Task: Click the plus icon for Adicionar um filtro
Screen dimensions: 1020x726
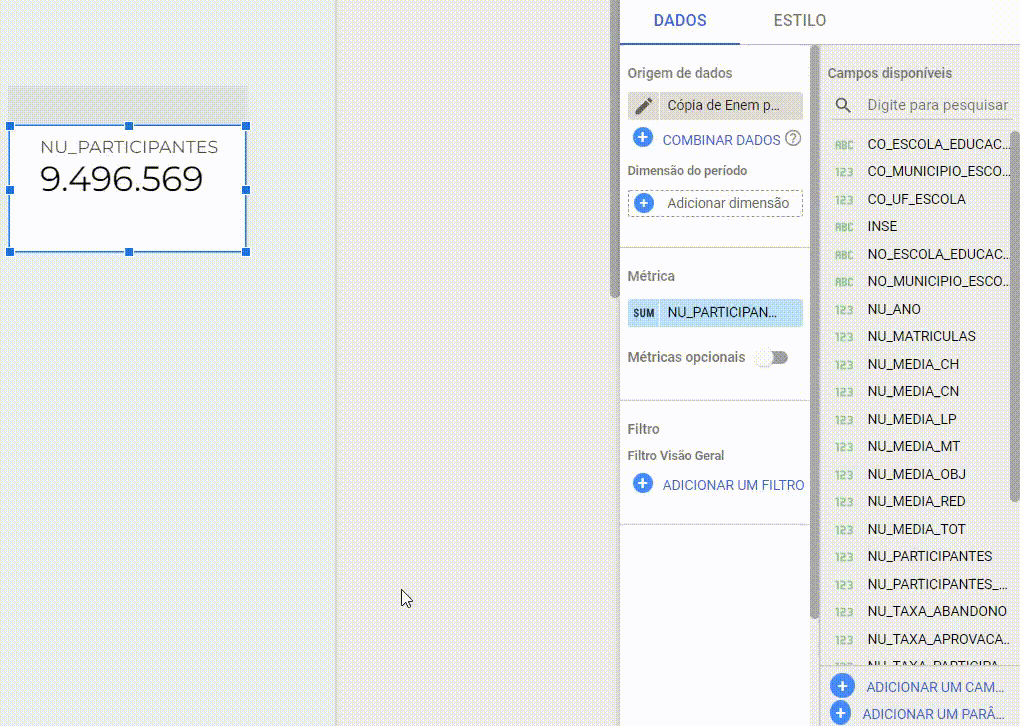Action: pyautogui.click(x=643, y=484)
